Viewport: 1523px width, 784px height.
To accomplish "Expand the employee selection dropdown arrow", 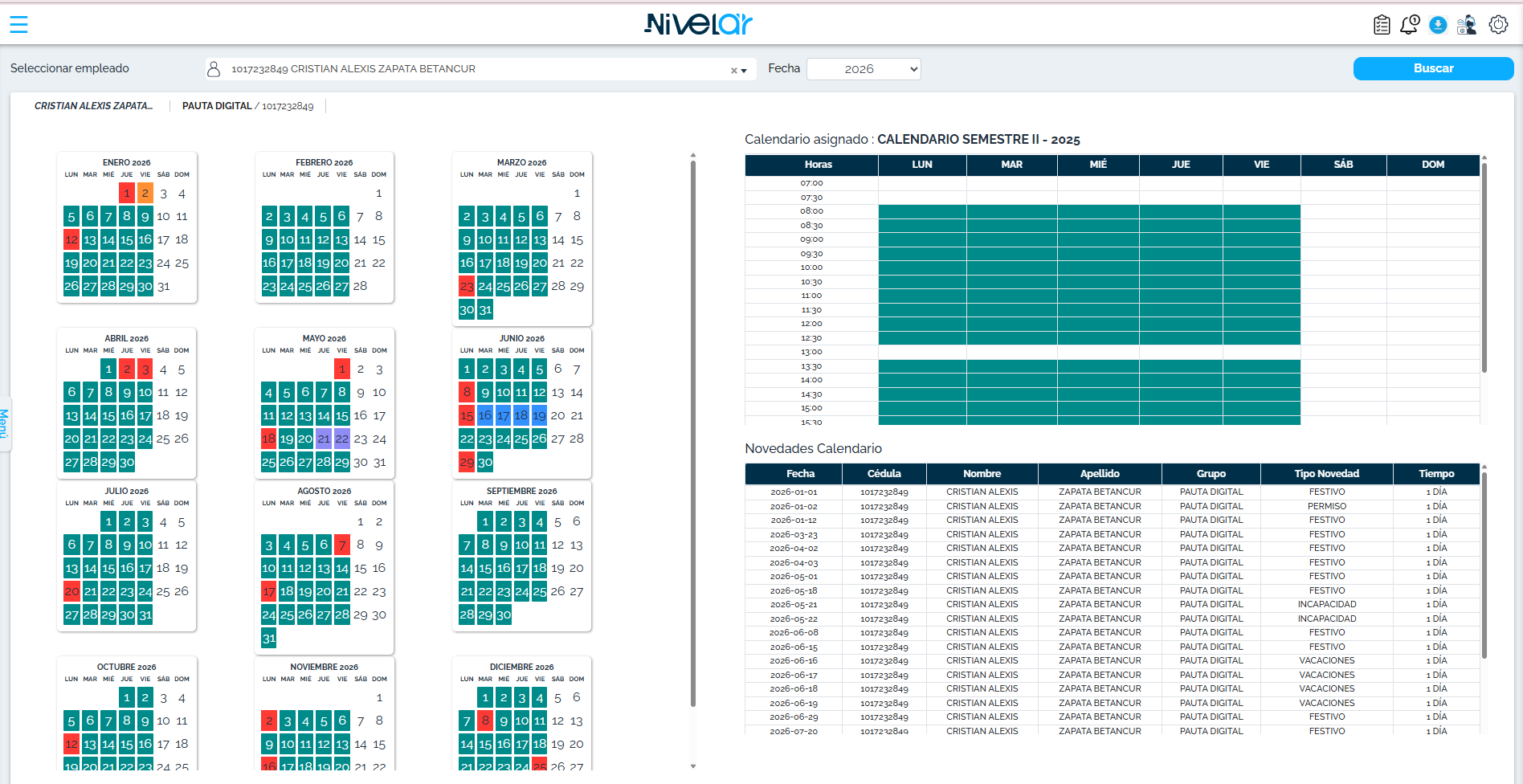I will (x=744, y=71).
